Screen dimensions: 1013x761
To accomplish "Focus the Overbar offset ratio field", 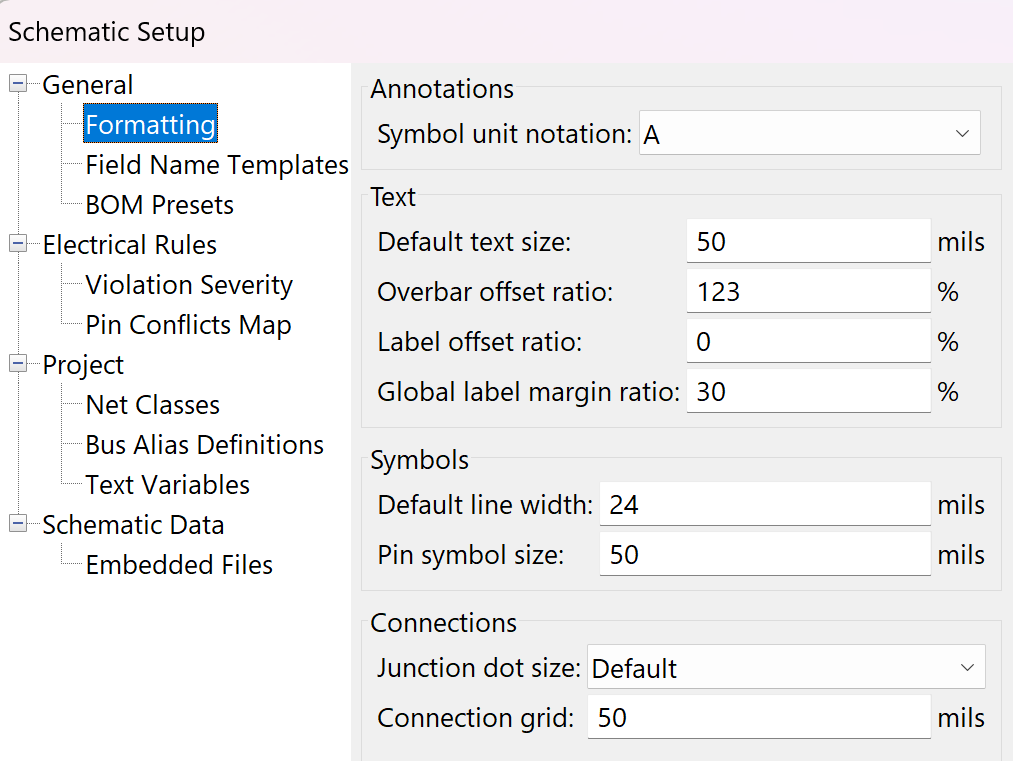I will tap(808, 292).
